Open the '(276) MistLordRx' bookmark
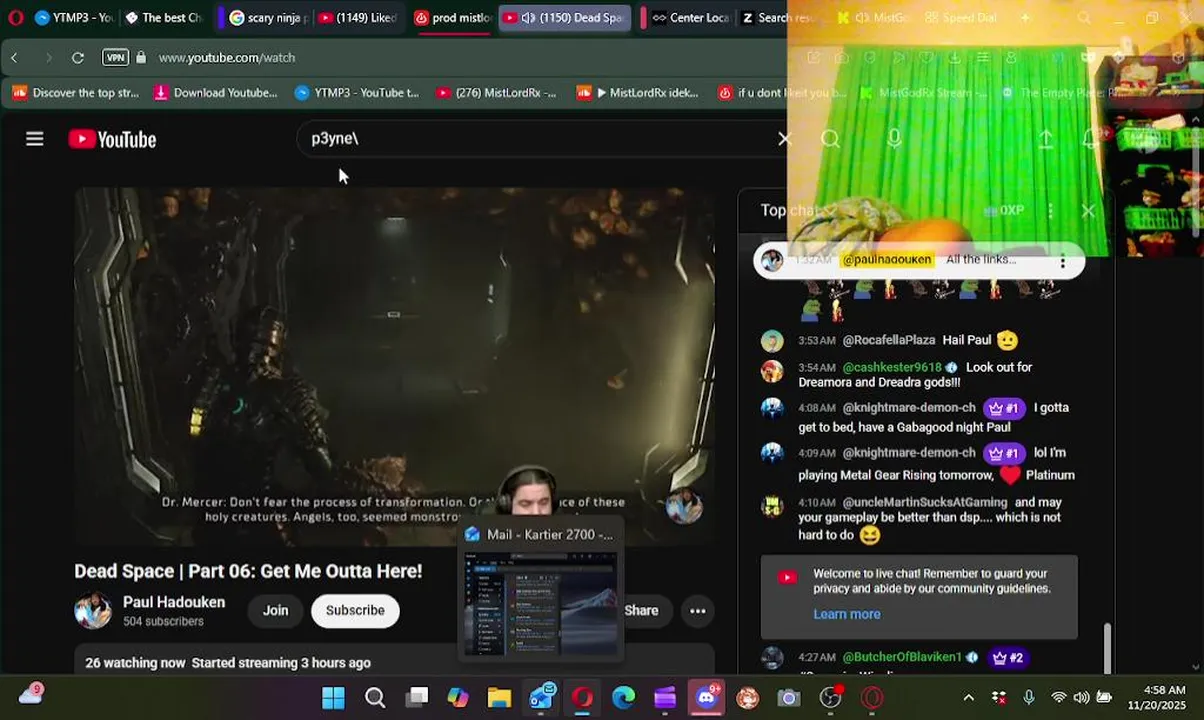1204x720 pixels. [496, 92]
